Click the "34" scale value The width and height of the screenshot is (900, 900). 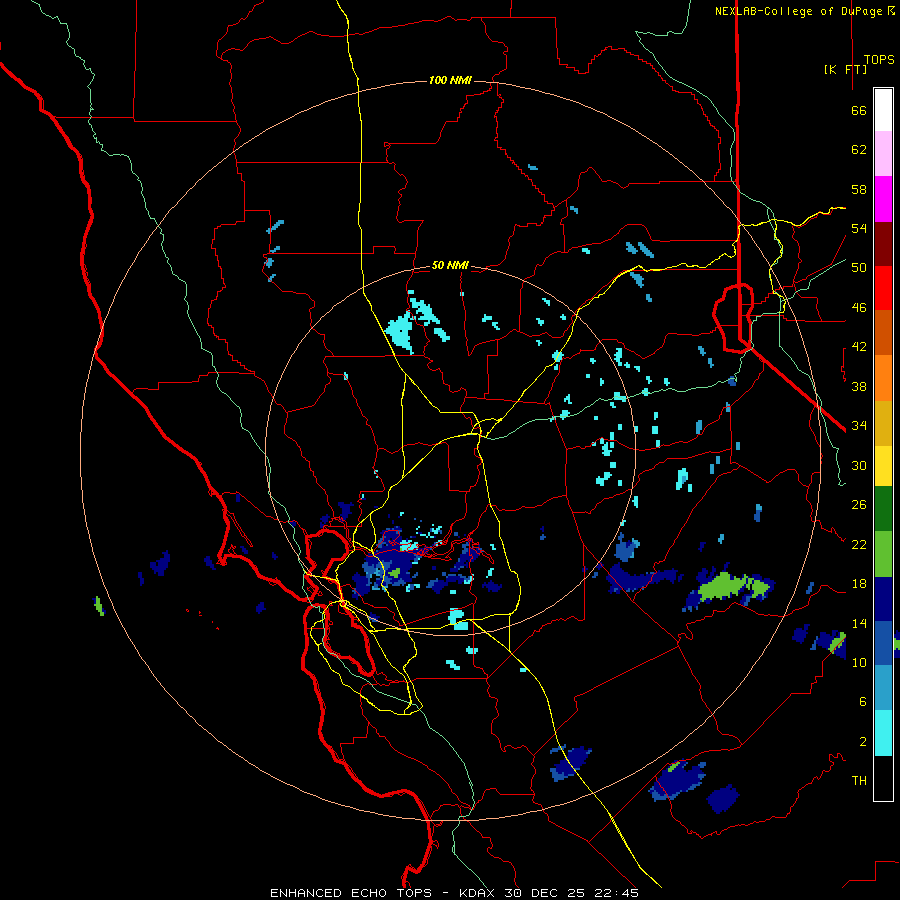click(x=859, y=425)
